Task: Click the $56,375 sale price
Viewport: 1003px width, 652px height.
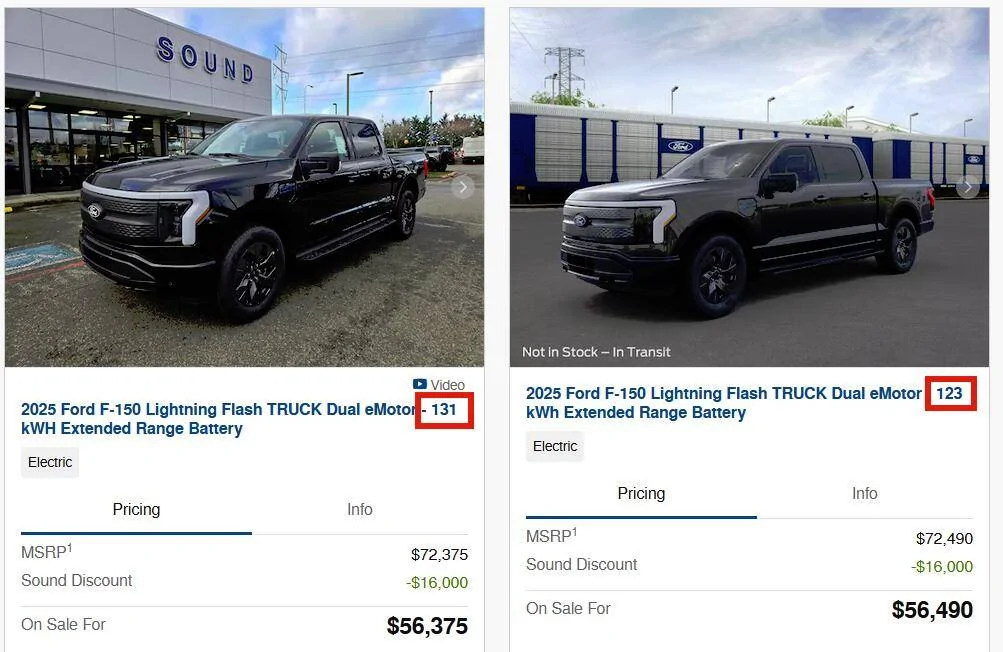Action: [427, 626]
